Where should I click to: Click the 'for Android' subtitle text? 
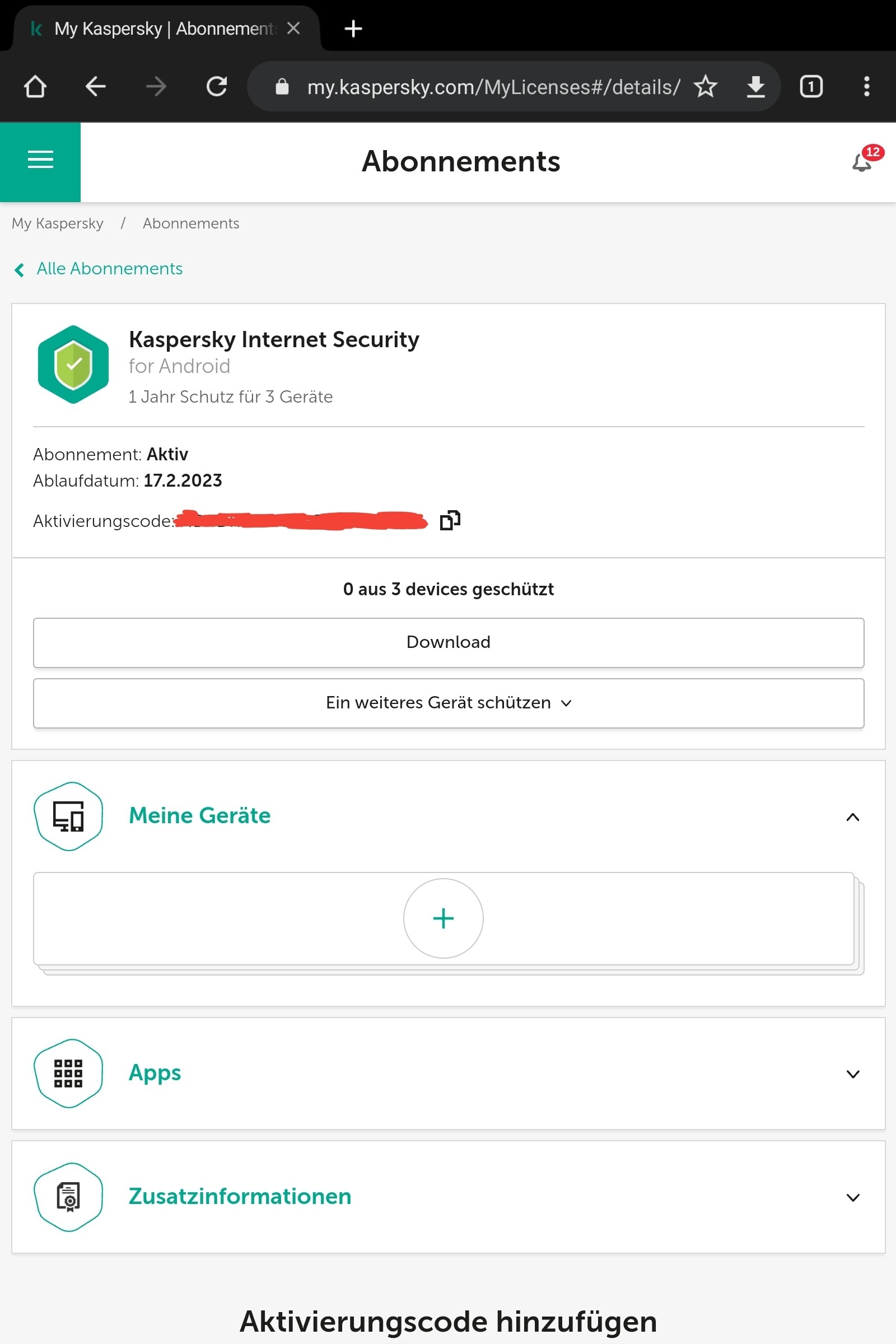[179, 366]
